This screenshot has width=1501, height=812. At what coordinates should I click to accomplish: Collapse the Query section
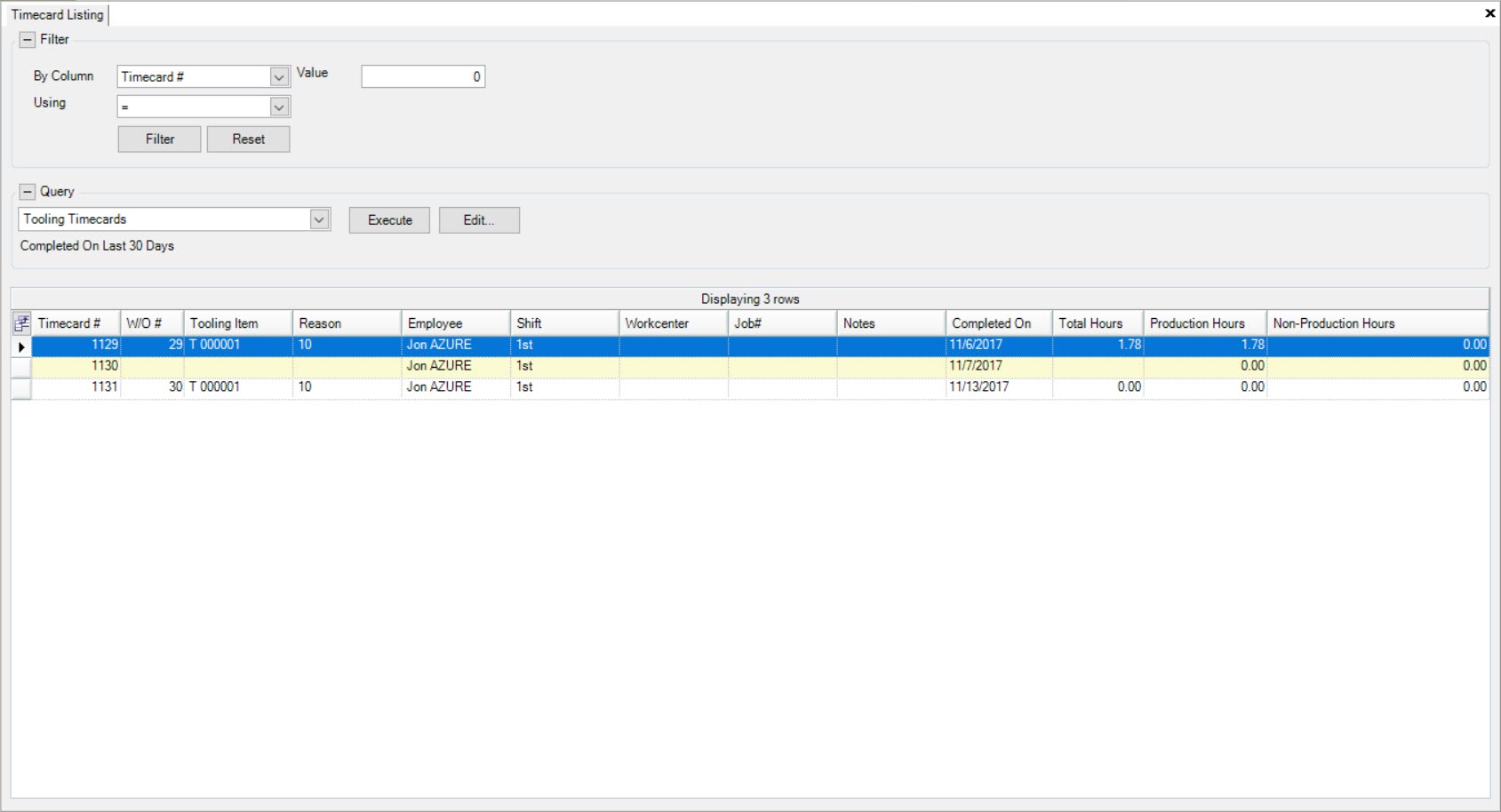[28, 192]
